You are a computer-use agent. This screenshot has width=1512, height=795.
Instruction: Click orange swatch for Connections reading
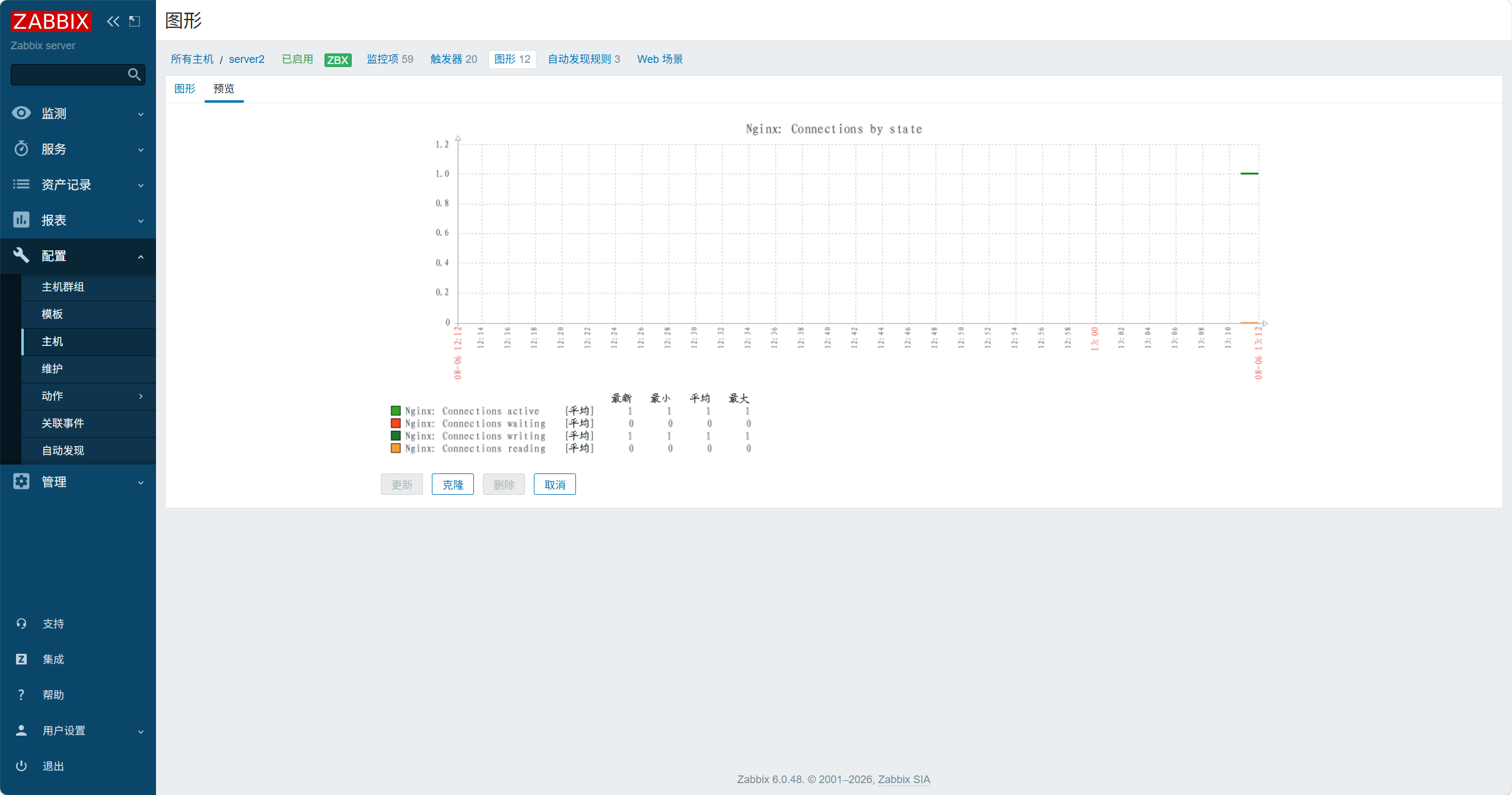396,448
